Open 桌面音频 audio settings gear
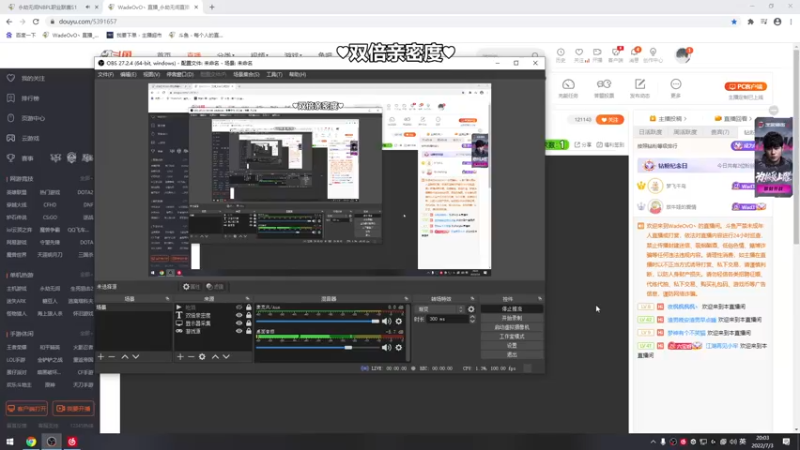This screenshot has height=450, width=800. click(399, 347)
